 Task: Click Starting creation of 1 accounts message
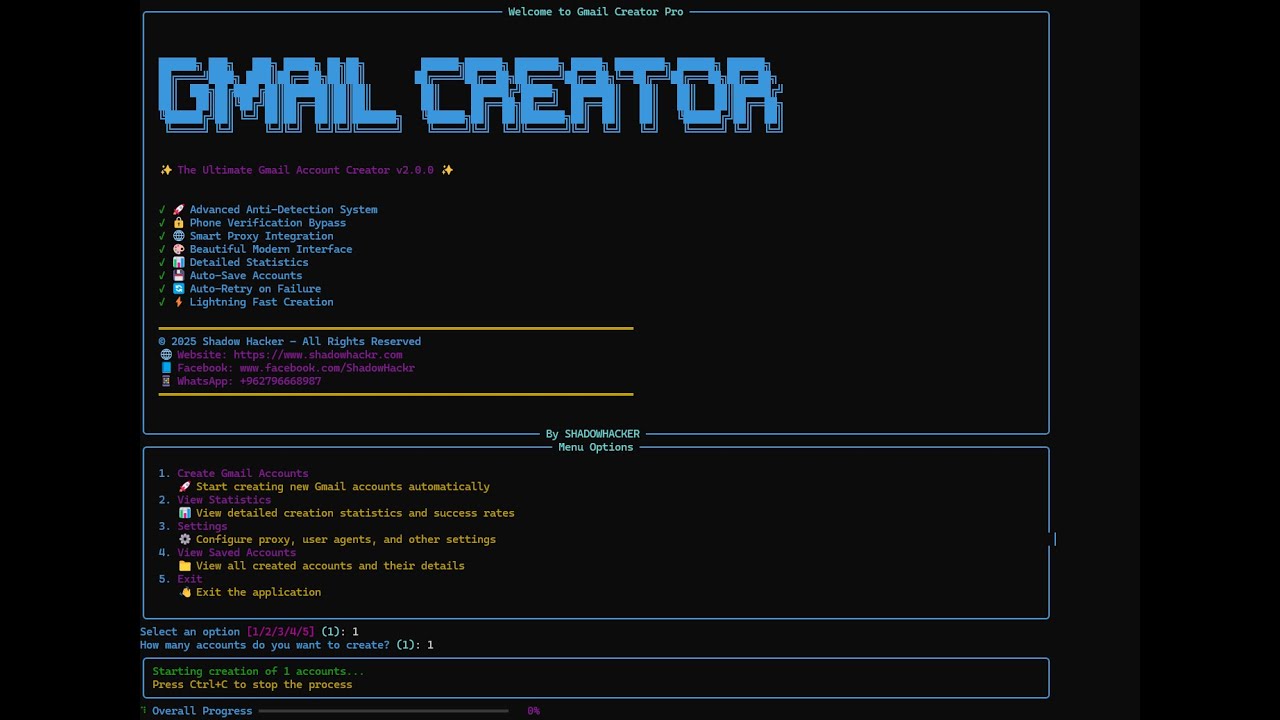[259, 671]
